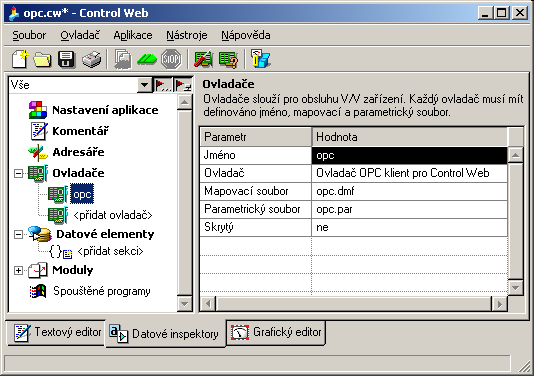Viewport: 534px width, 376px height.
Task: Run application with green arrows icon
Action: (x=147, y=60)
